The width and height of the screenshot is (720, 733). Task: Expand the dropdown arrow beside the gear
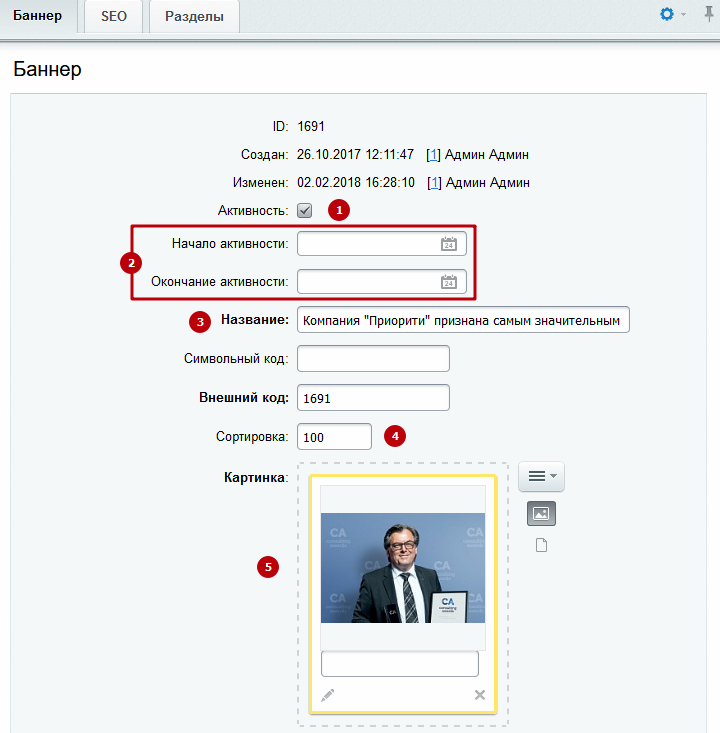coord(684,14)
